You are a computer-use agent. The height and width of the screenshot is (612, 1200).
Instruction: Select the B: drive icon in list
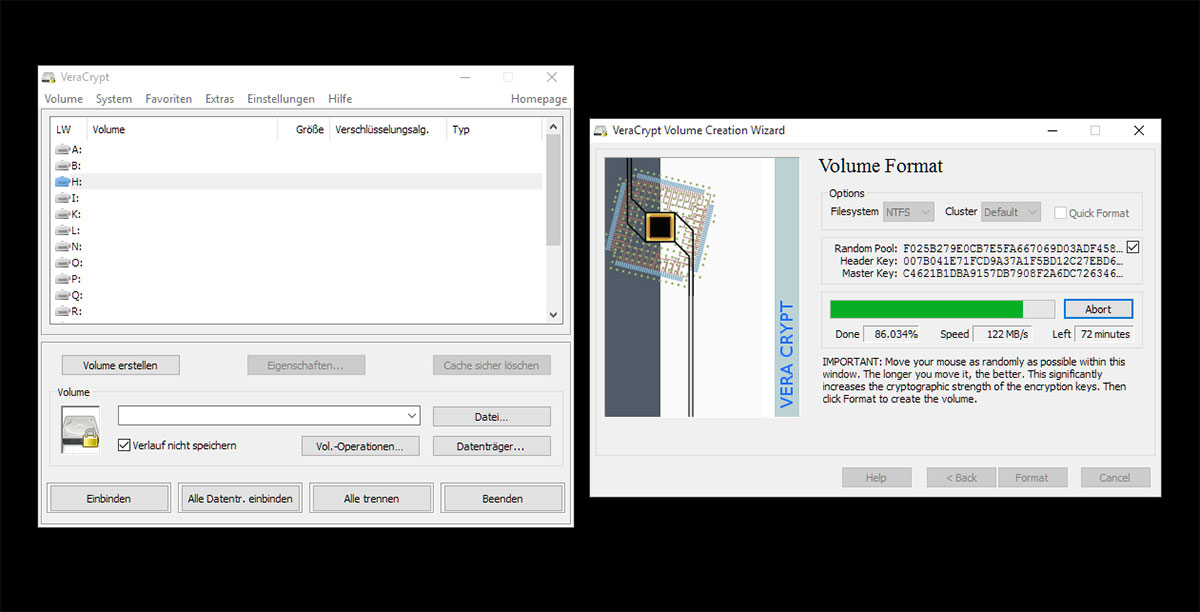tap(62, 165)
